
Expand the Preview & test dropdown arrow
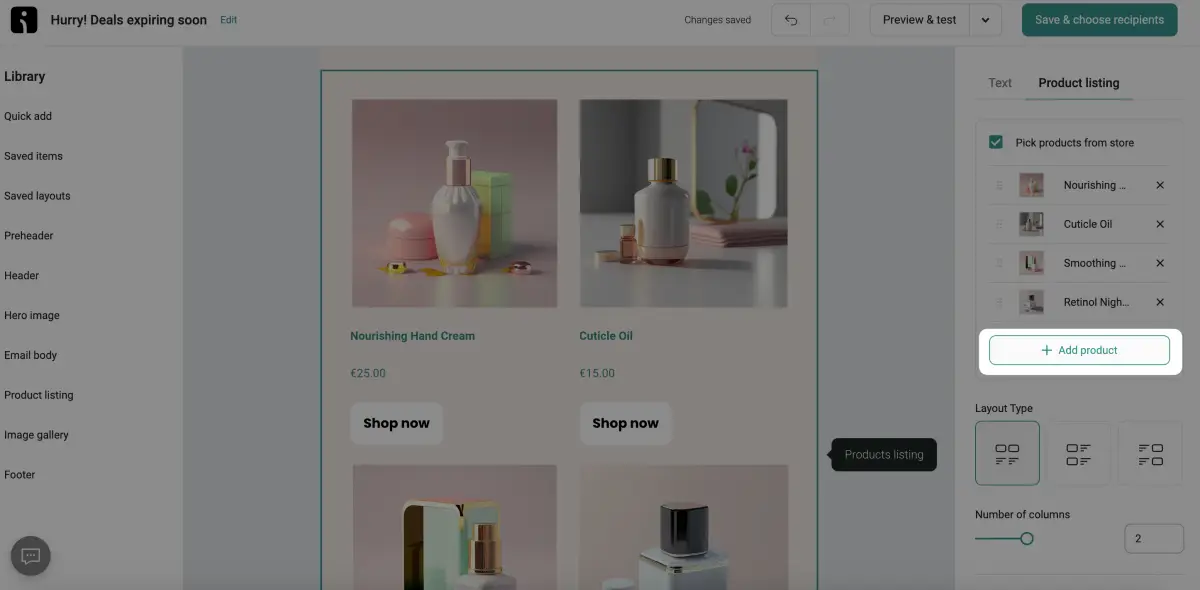[x=985, y=20]
